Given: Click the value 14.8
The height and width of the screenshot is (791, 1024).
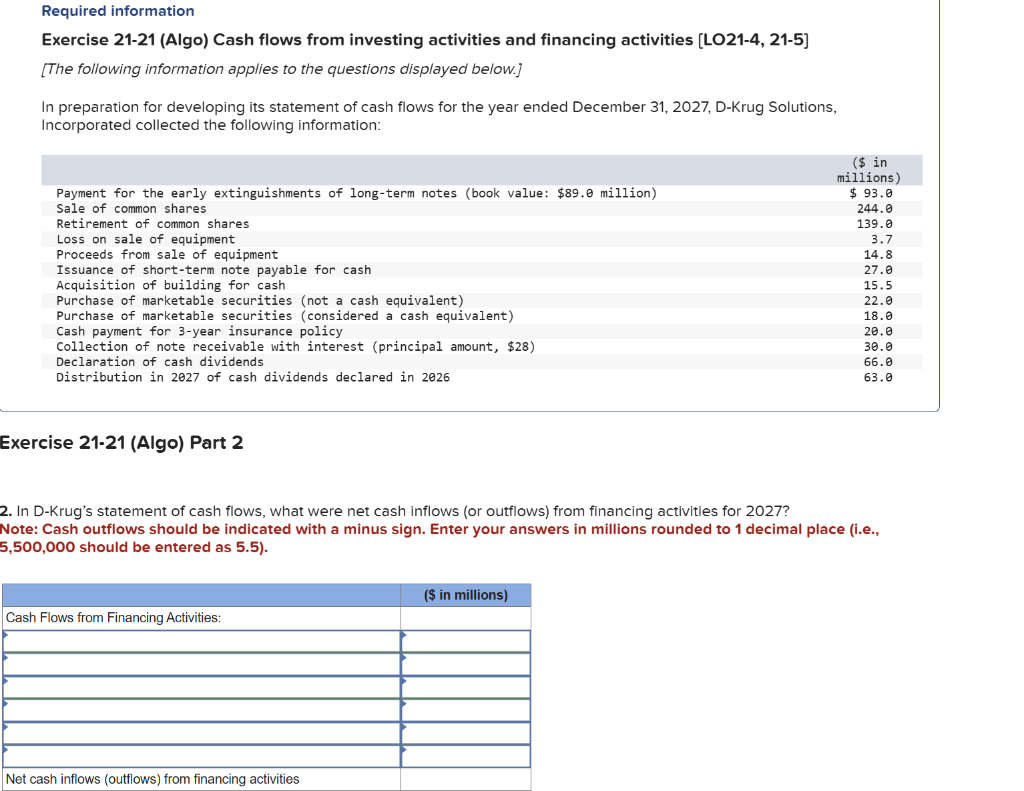Looking at the screenshot, I should point(878,255).
